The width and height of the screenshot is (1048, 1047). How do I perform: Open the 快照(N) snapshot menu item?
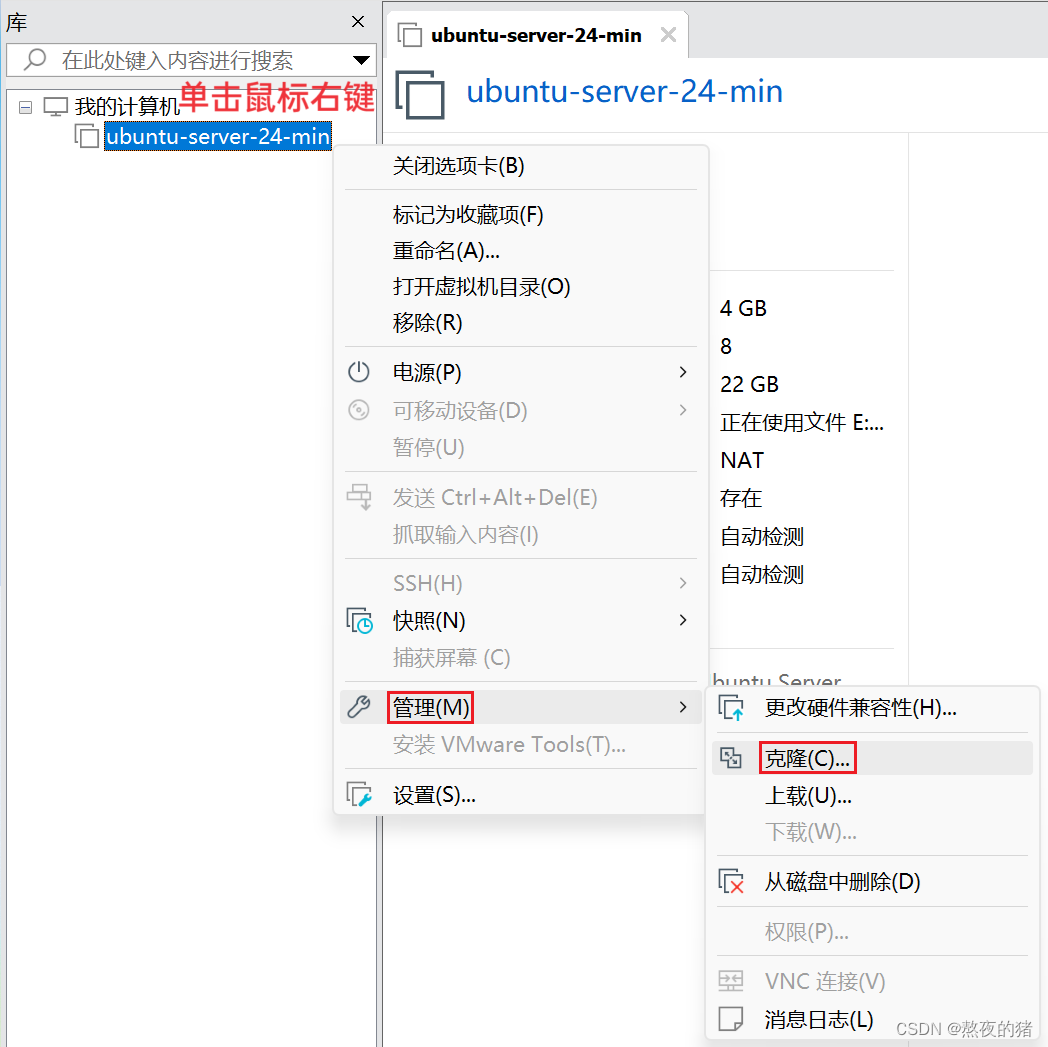coord(521,621)
